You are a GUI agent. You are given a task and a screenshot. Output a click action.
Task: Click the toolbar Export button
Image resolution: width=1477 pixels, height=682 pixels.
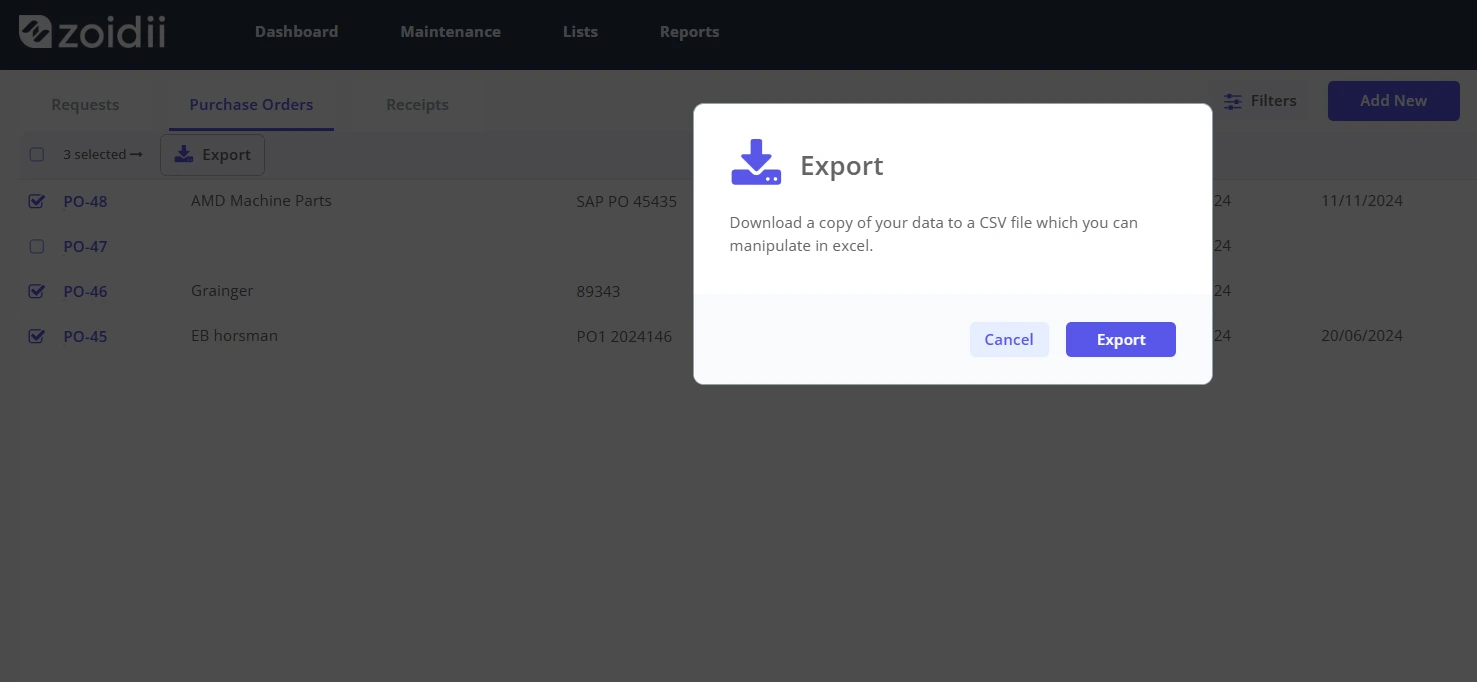click(x=212, y=155)
